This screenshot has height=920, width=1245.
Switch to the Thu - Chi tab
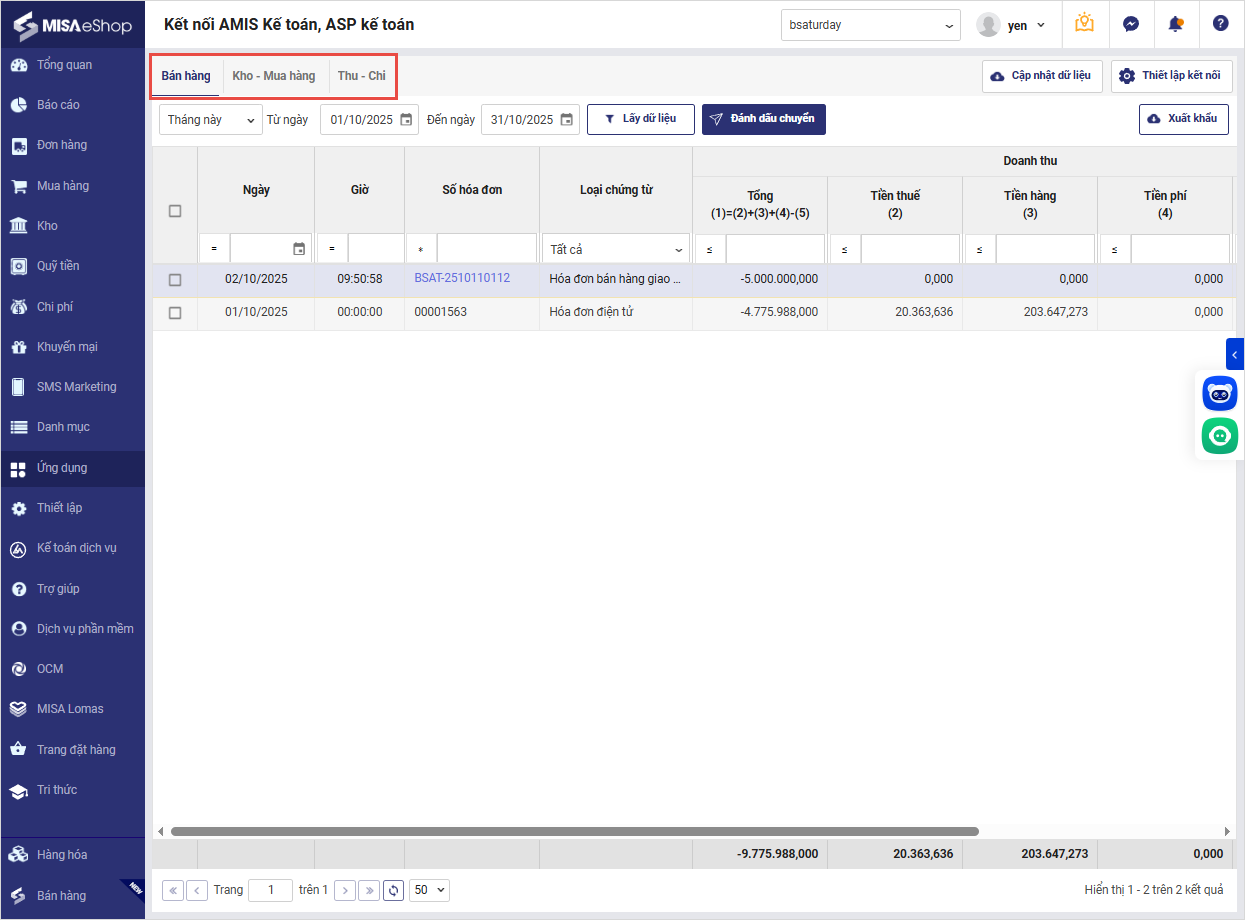[x=361, y=76]
